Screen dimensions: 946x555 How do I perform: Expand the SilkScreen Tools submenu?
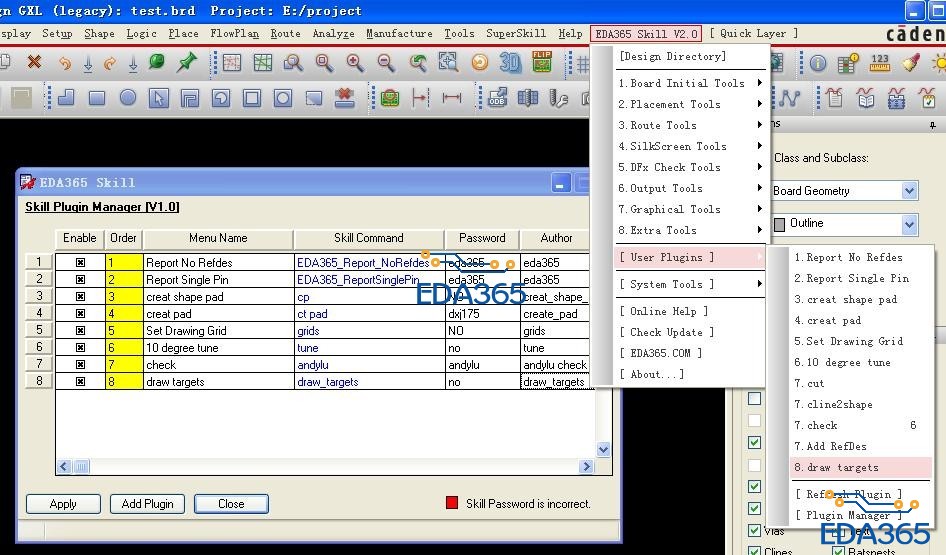[x=690, y=147]
